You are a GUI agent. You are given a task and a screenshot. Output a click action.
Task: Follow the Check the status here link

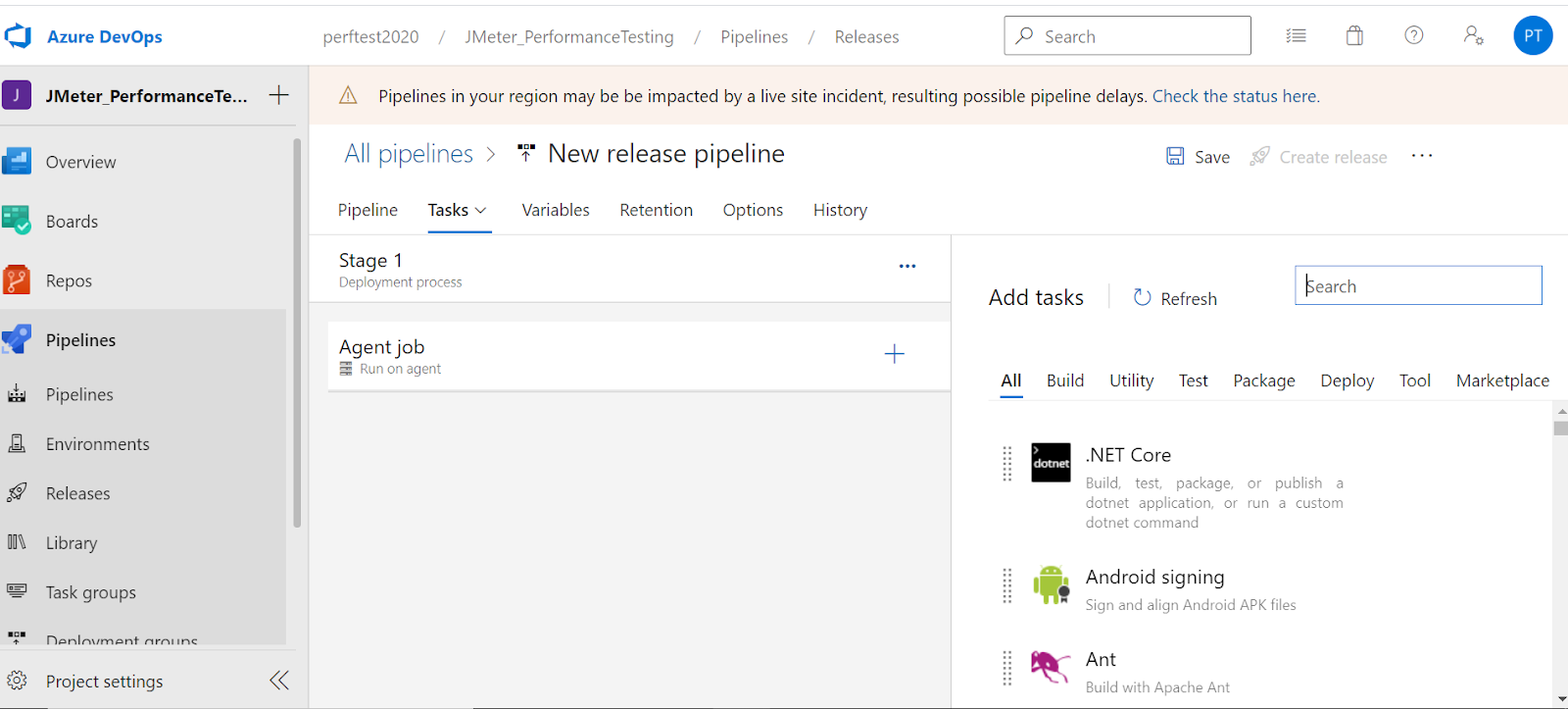(x=1236, y=96)
